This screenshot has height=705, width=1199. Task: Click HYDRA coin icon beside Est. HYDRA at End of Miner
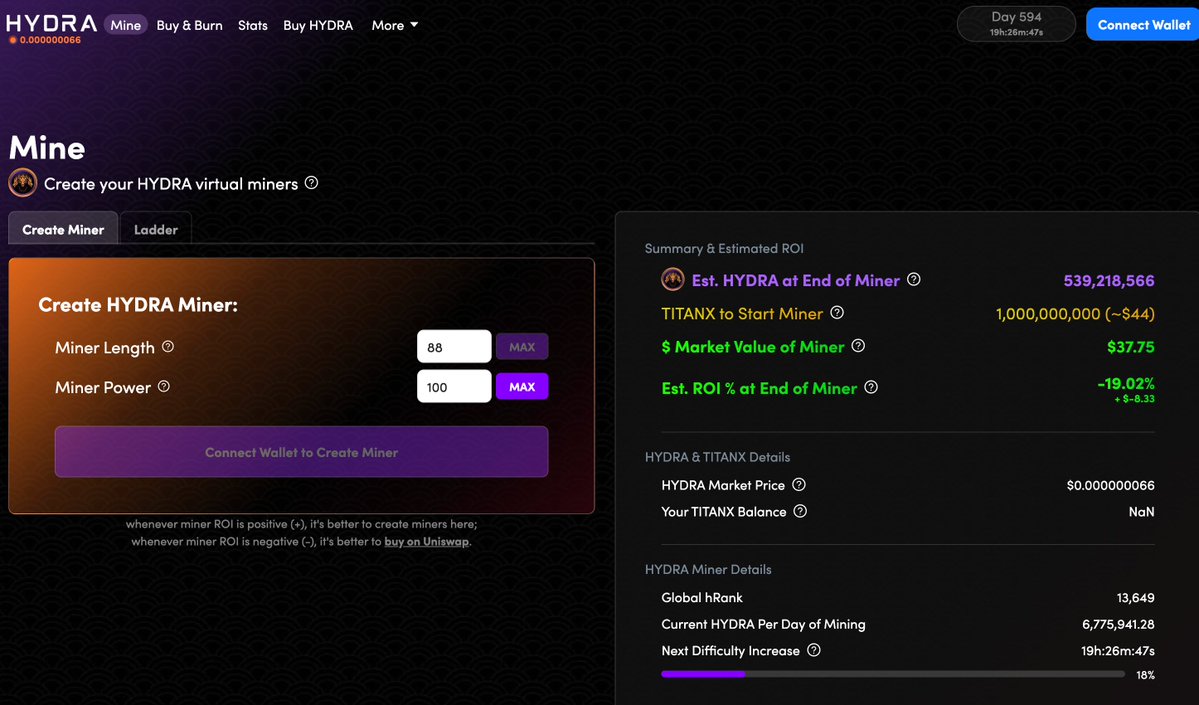[x=672, y=279]
